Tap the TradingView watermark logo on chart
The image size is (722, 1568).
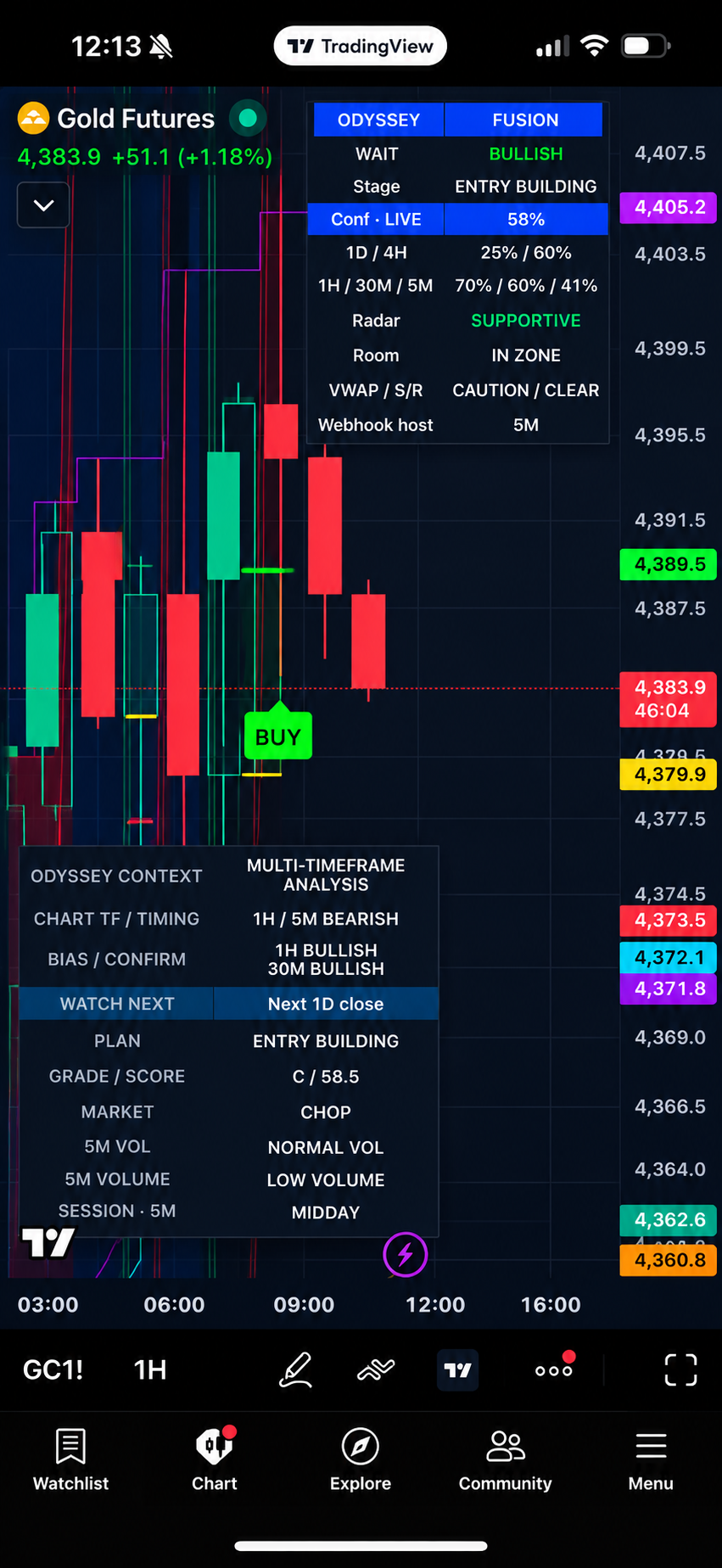coord(48,1242)
